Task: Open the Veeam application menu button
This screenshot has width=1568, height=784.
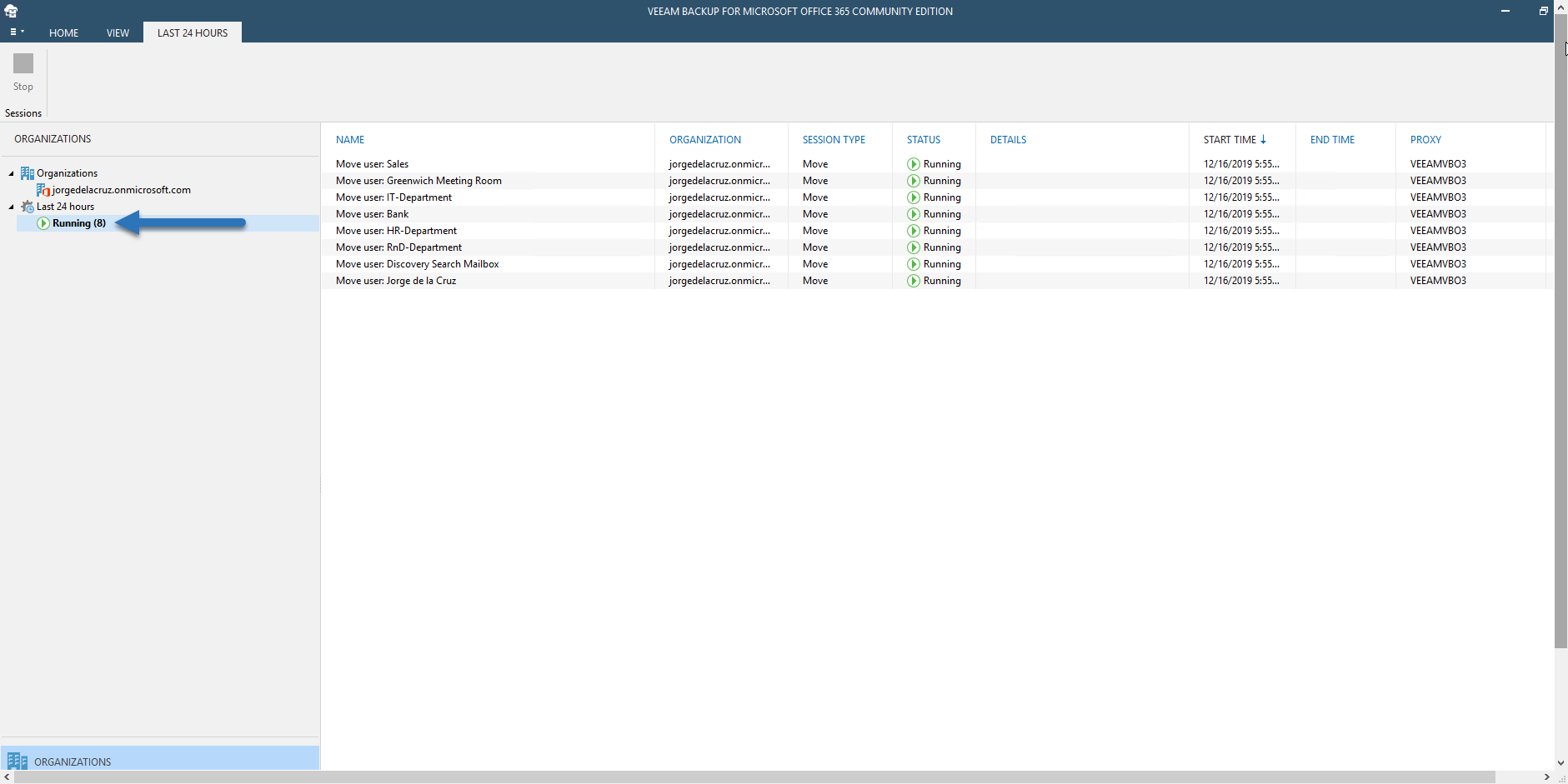Action: coord(16,32)
